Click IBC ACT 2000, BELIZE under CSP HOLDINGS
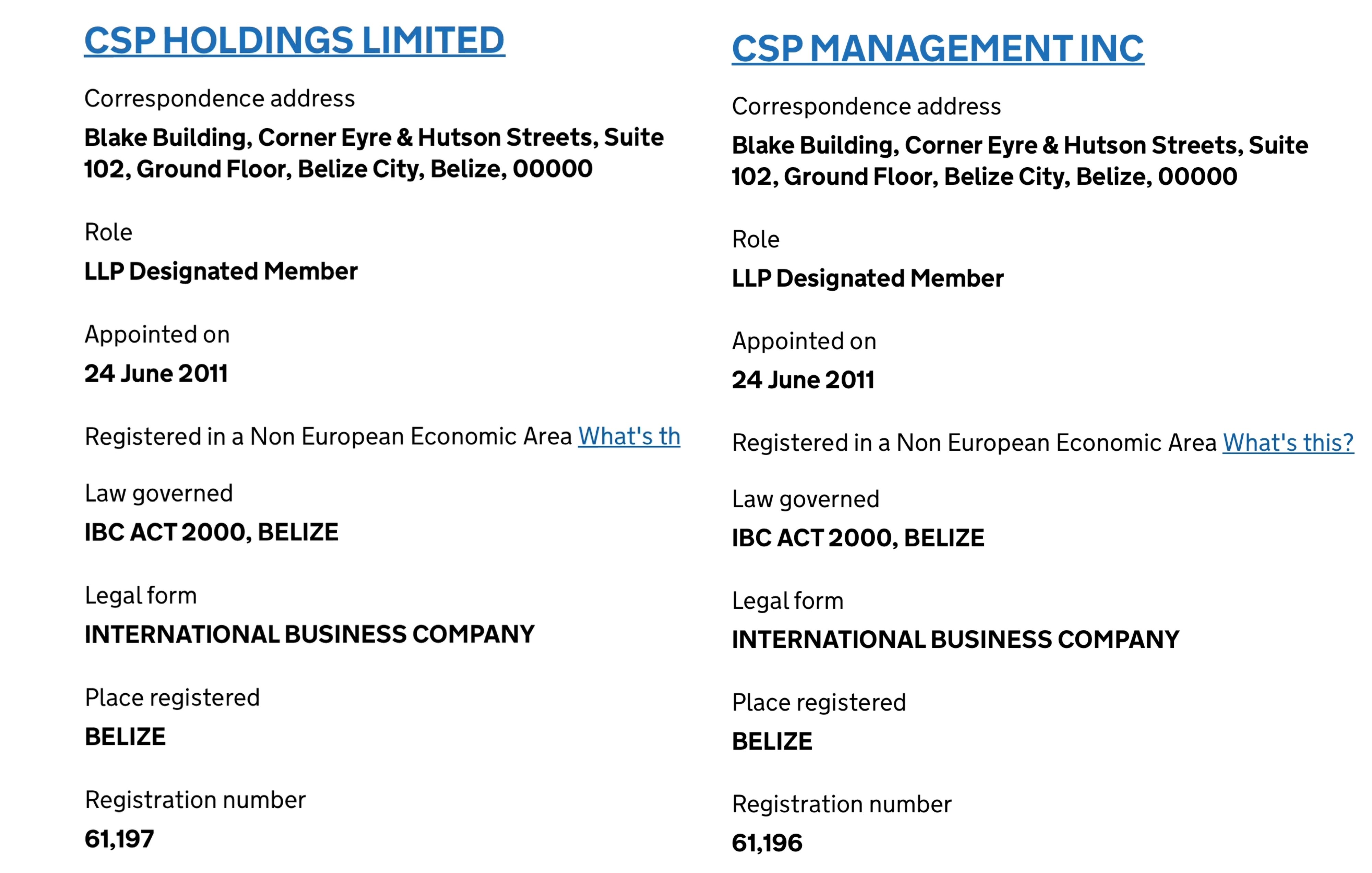This screenshot has width=1372, height=873. 211,533
